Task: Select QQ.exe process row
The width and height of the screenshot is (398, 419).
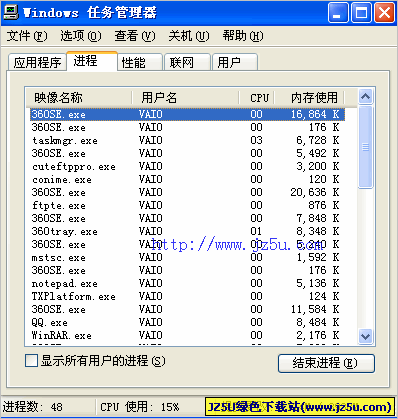Action: [187, 322]
